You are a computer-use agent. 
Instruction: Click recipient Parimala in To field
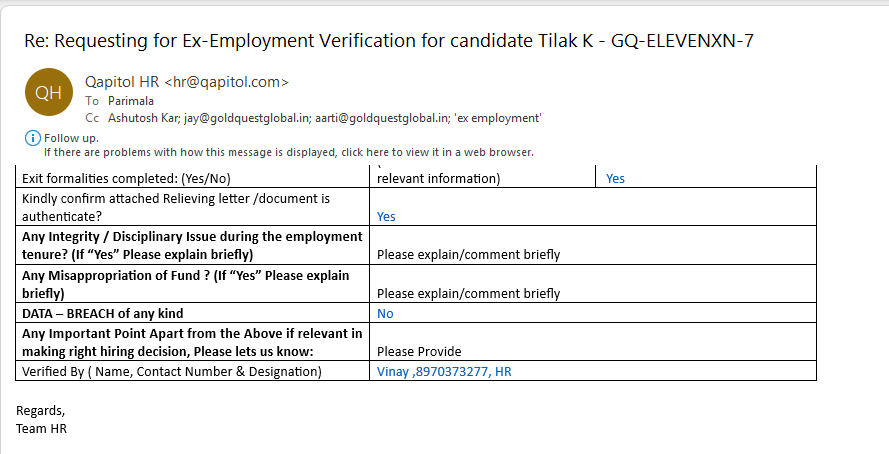coord(131,101)
